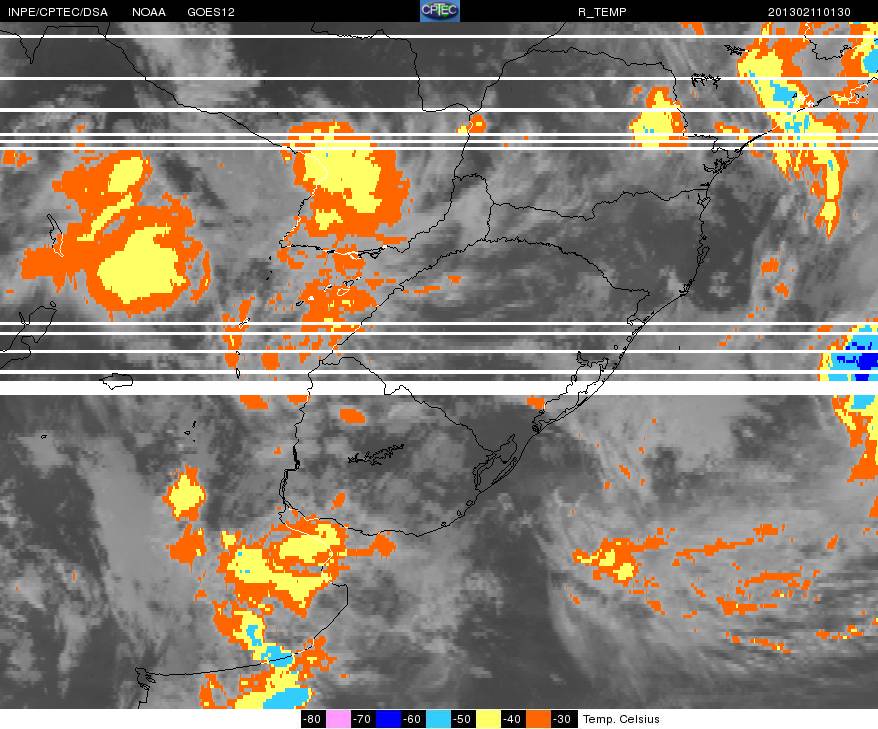Click the CPTEC logo in the header
Image resolution: width=878 pixels, height=729 pixels.
pyautogui.click(x=440, y=11)
